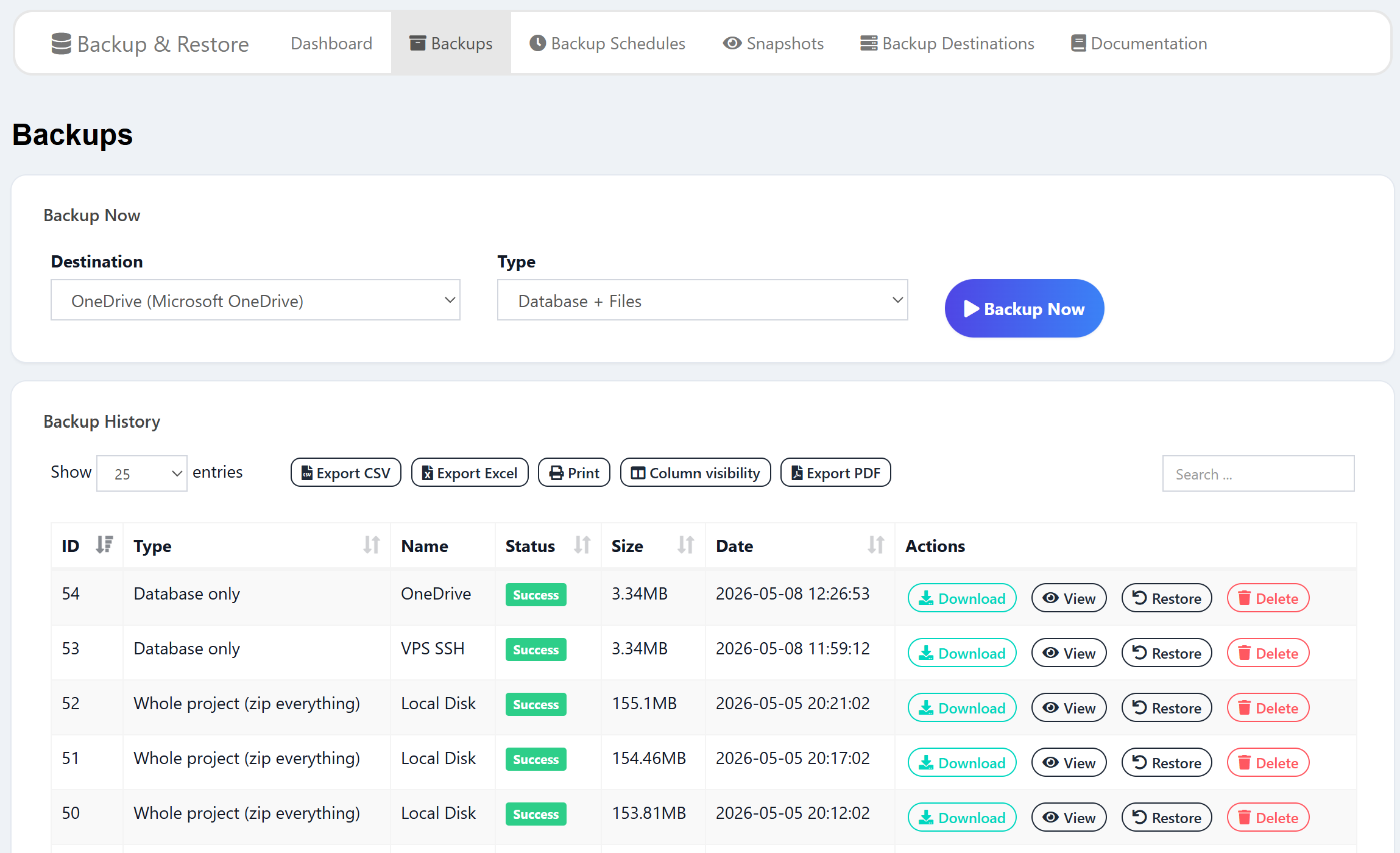
Task: Click the Type column sort arrows
Action: click(372, 545)
